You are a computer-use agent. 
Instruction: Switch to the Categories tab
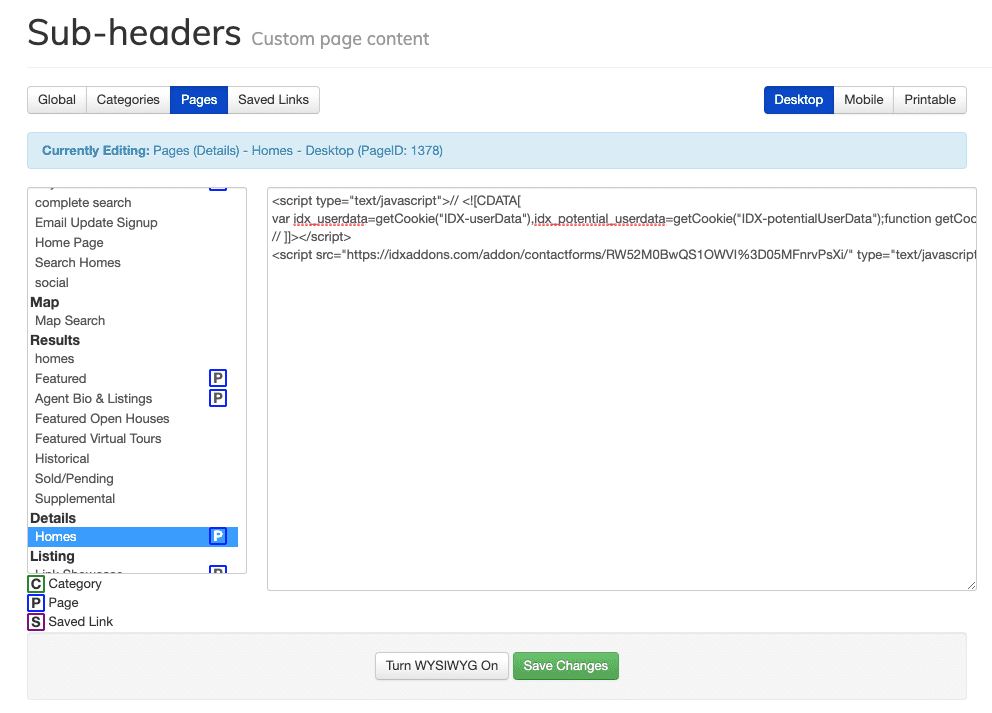pyautogui.click(x=128, y=100)
